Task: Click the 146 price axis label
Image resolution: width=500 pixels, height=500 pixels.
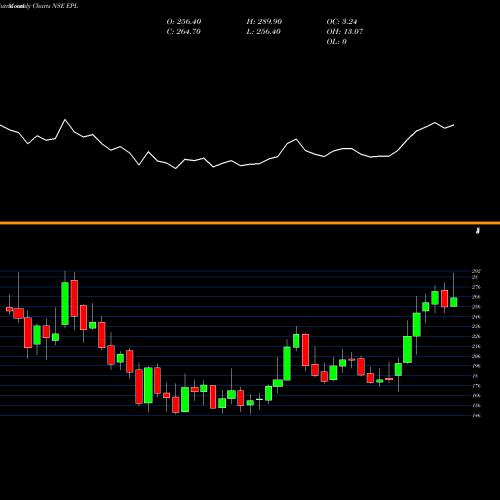Action: [x=476, y=416]
